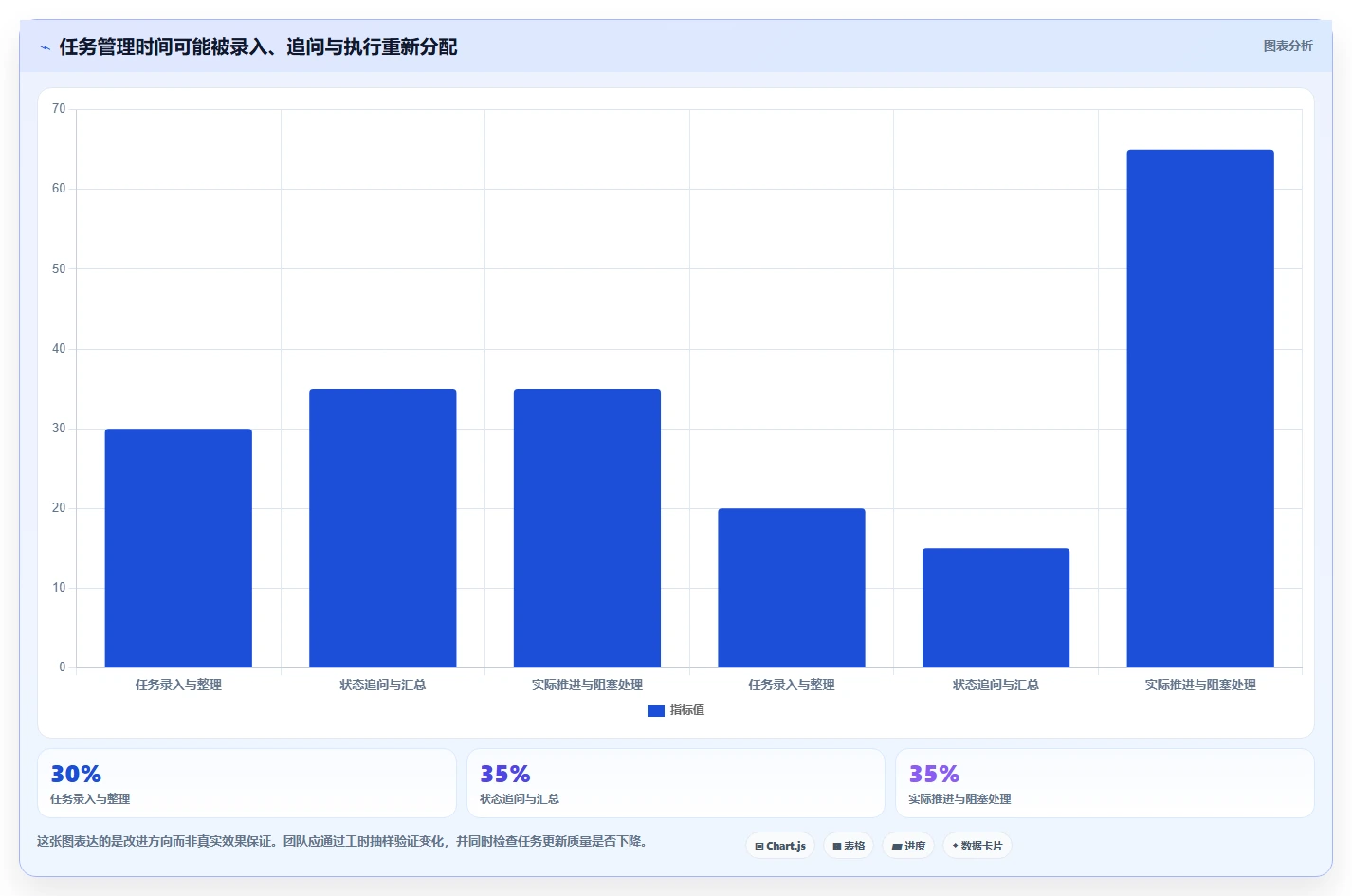This screenshot has width=1352, height=896.
Task: Click the legend color box for 指标值
Action: (x=655, y=710)
